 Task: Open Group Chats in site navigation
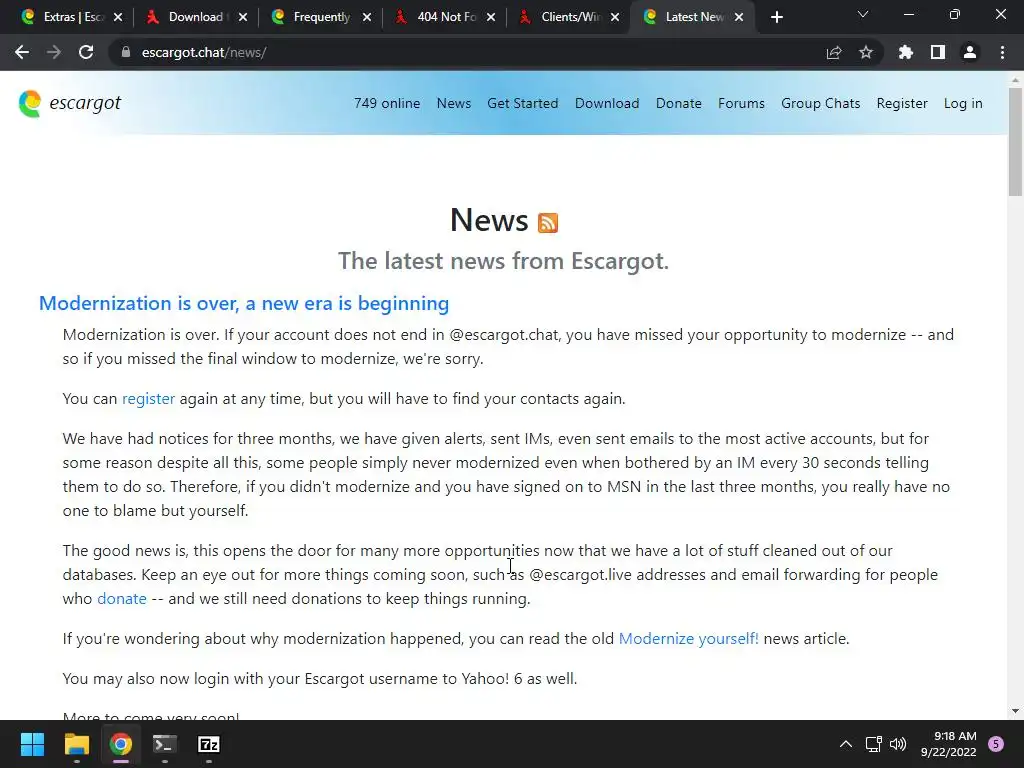(820, 103)
